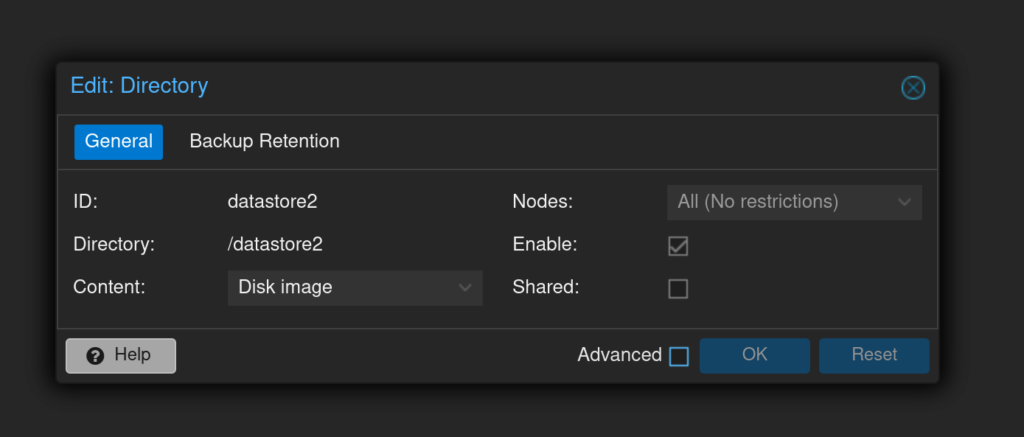1024x437 pixels.
Task: Click the Reset button
Action: click(874, 355)
